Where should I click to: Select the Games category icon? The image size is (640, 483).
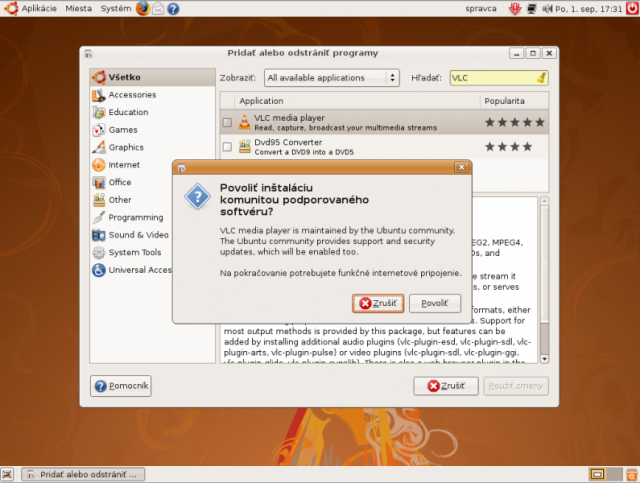[98, 130]
